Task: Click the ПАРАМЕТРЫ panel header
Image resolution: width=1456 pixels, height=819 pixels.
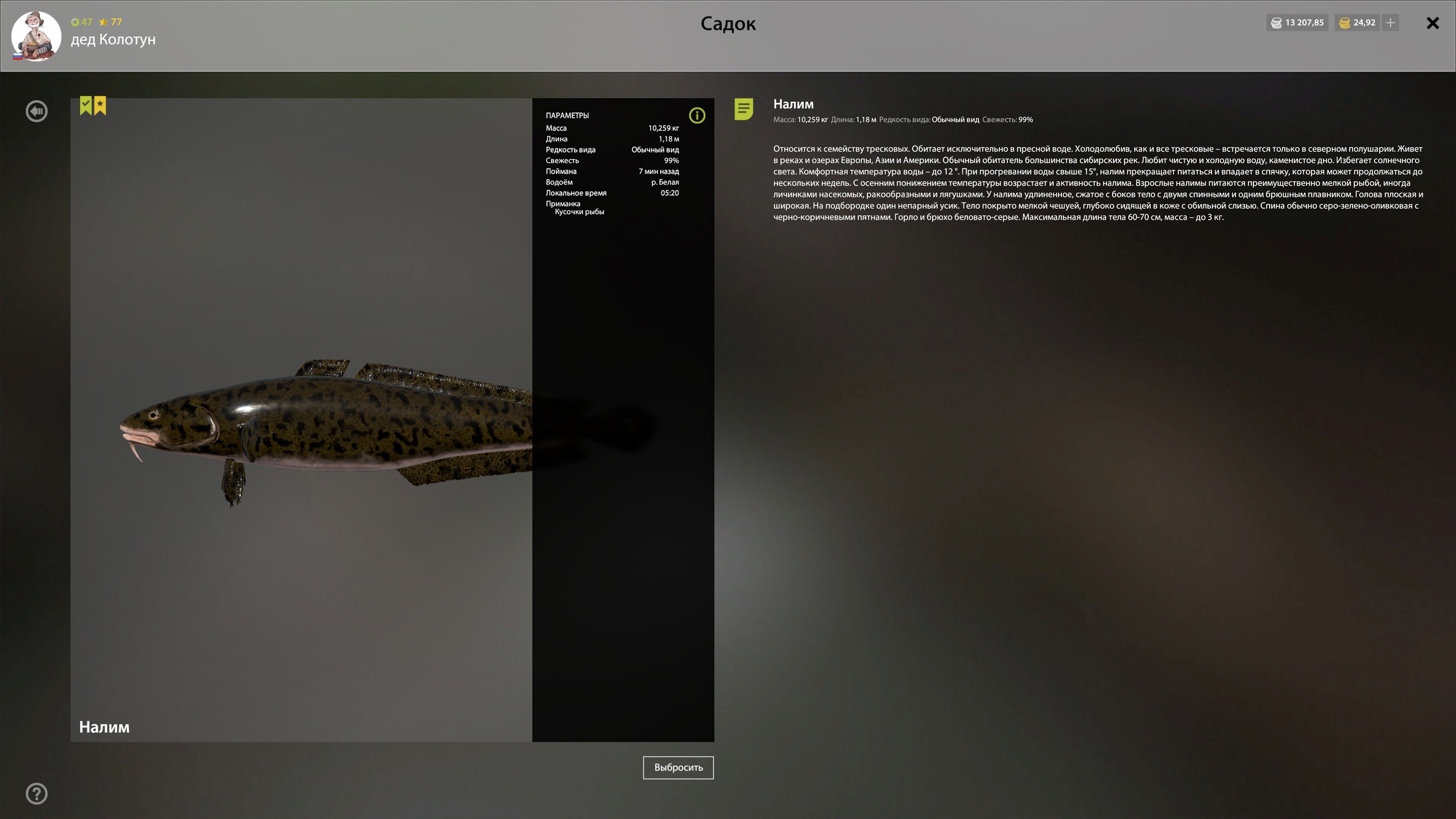Action: click(567, 115)
